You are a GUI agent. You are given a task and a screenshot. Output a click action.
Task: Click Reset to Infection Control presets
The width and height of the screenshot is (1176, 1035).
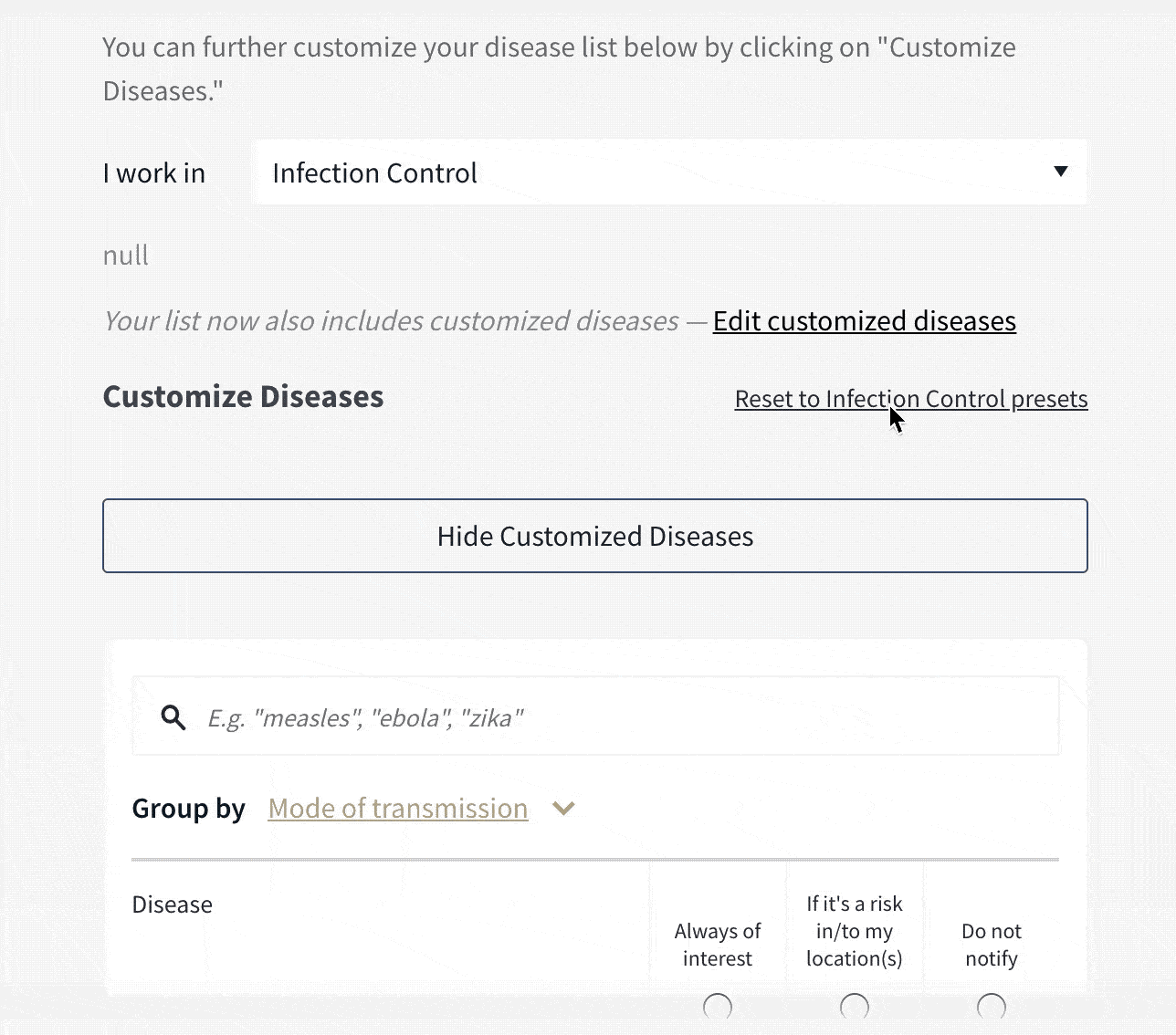(x=911, y=400)
